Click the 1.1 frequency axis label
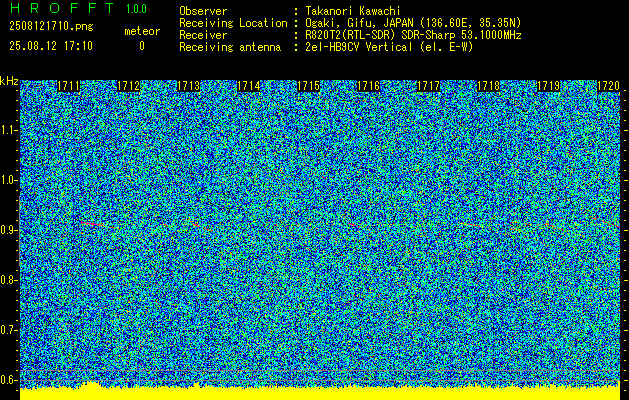629x400 pixels. point(8,130)
